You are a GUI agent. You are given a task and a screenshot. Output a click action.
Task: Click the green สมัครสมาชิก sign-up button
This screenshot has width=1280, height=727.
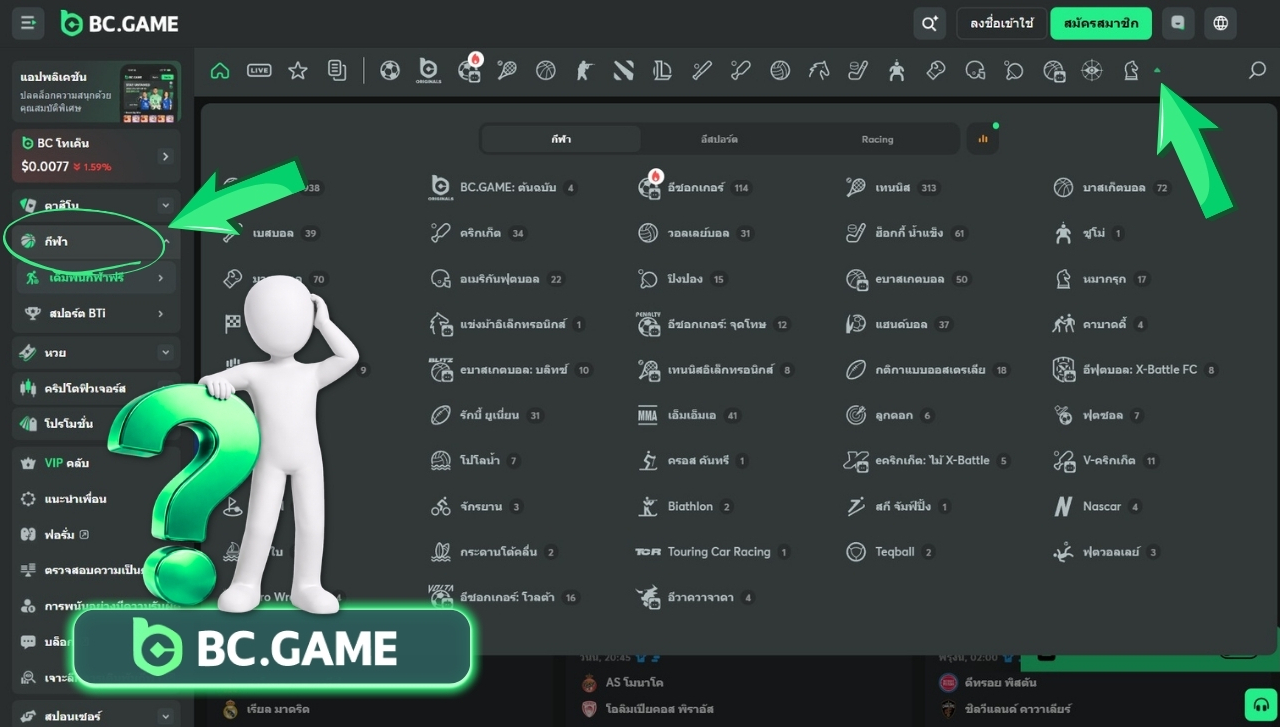[x=1101, y=23]
